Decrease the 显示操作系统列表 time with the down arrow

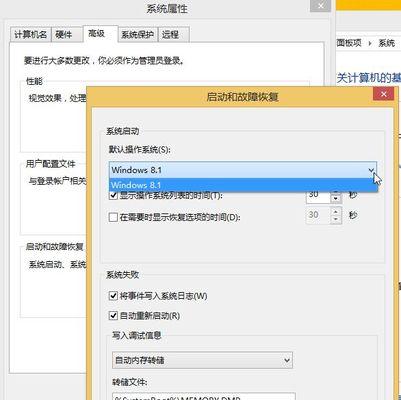point(336,199)
